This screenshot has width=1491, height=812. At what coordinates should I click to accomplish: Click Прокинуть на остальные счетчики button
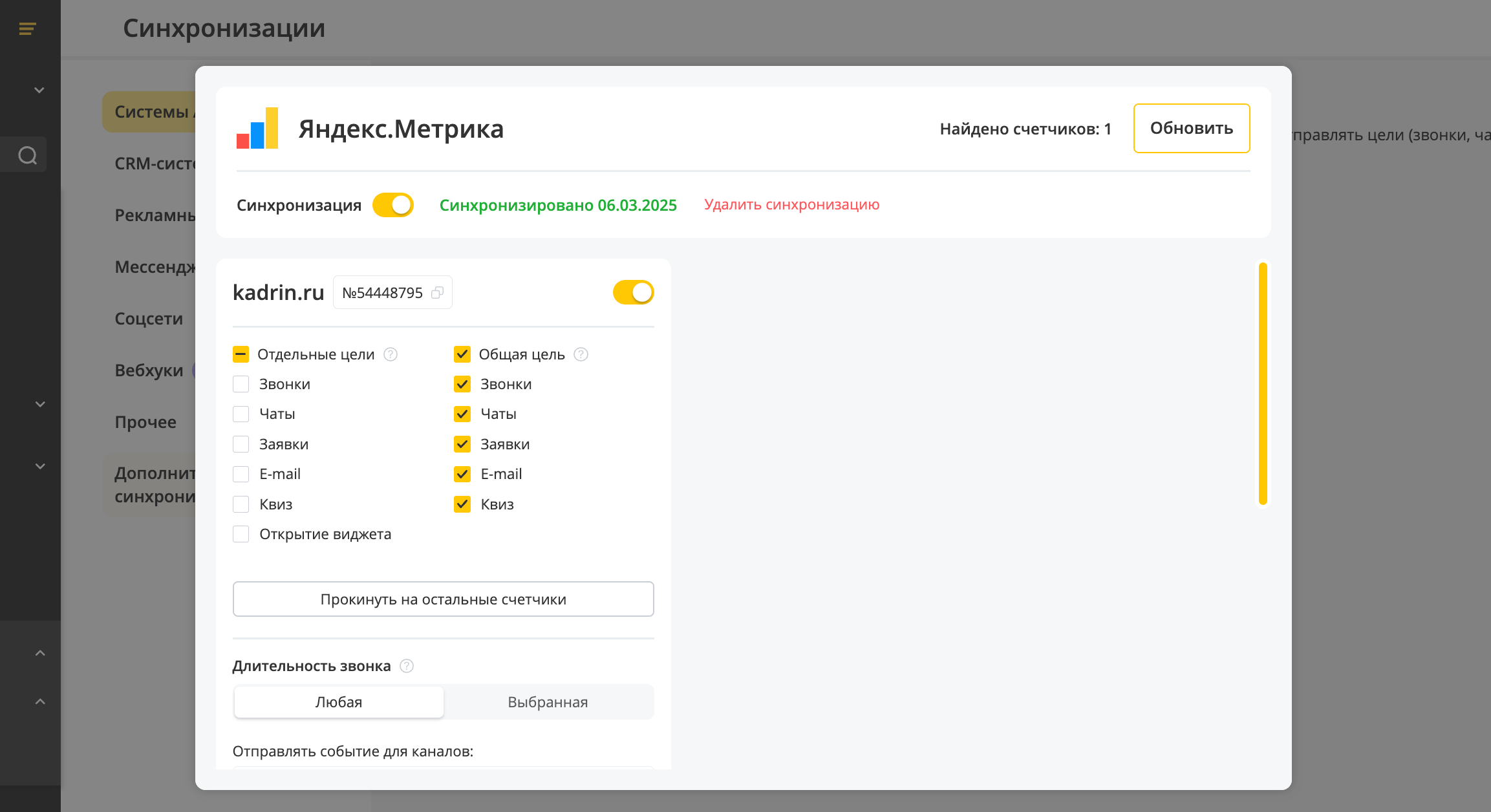444,599
